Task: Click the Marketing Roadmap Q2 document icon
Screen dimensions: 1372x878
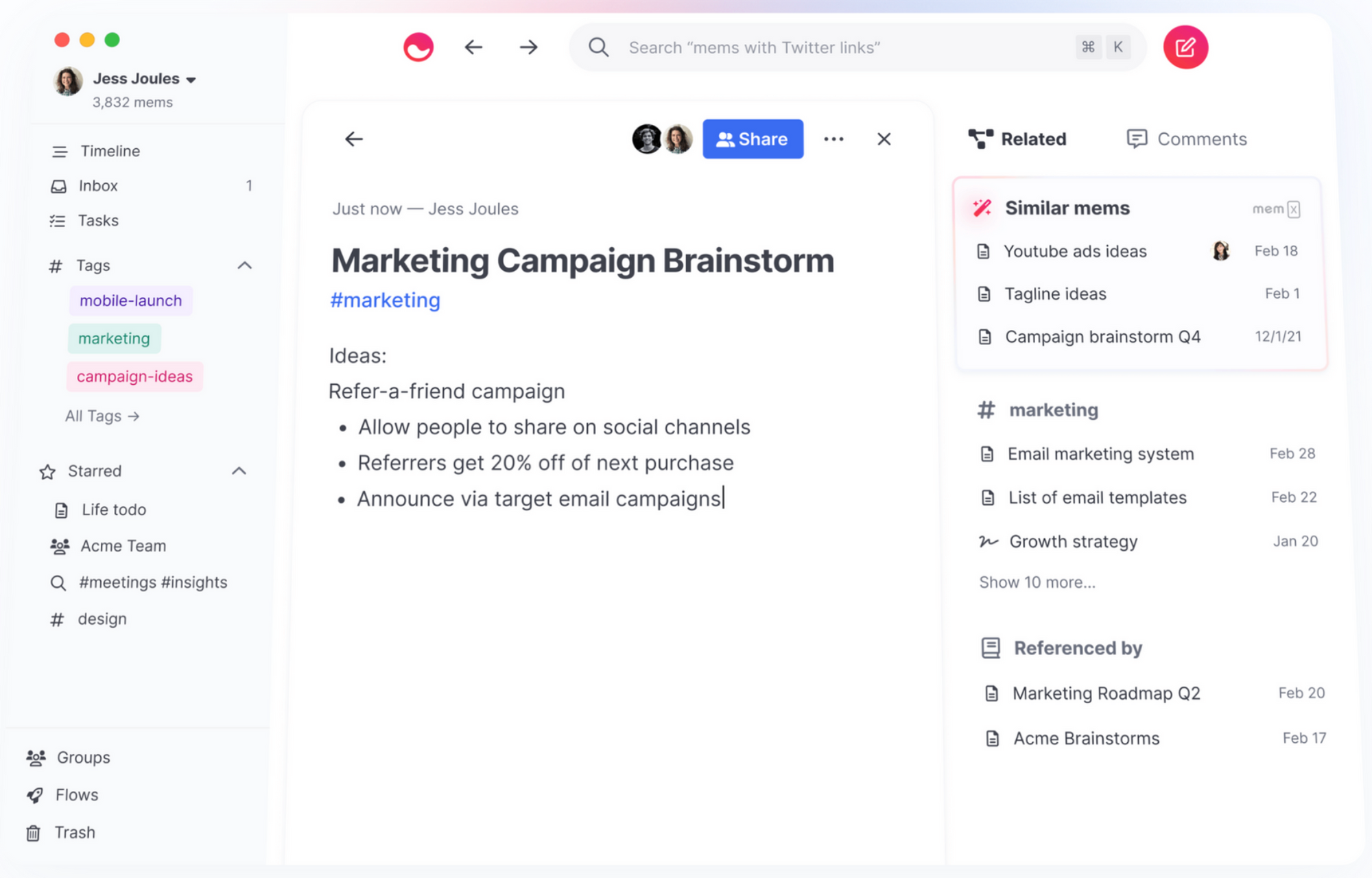Action: point(991,693)
